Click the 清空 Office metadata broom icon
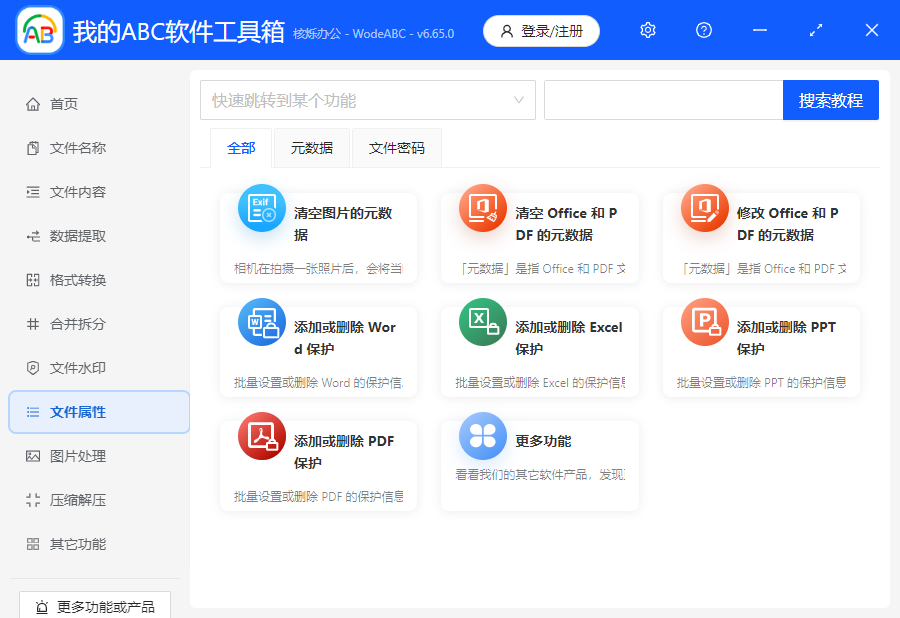 [483, 208]
